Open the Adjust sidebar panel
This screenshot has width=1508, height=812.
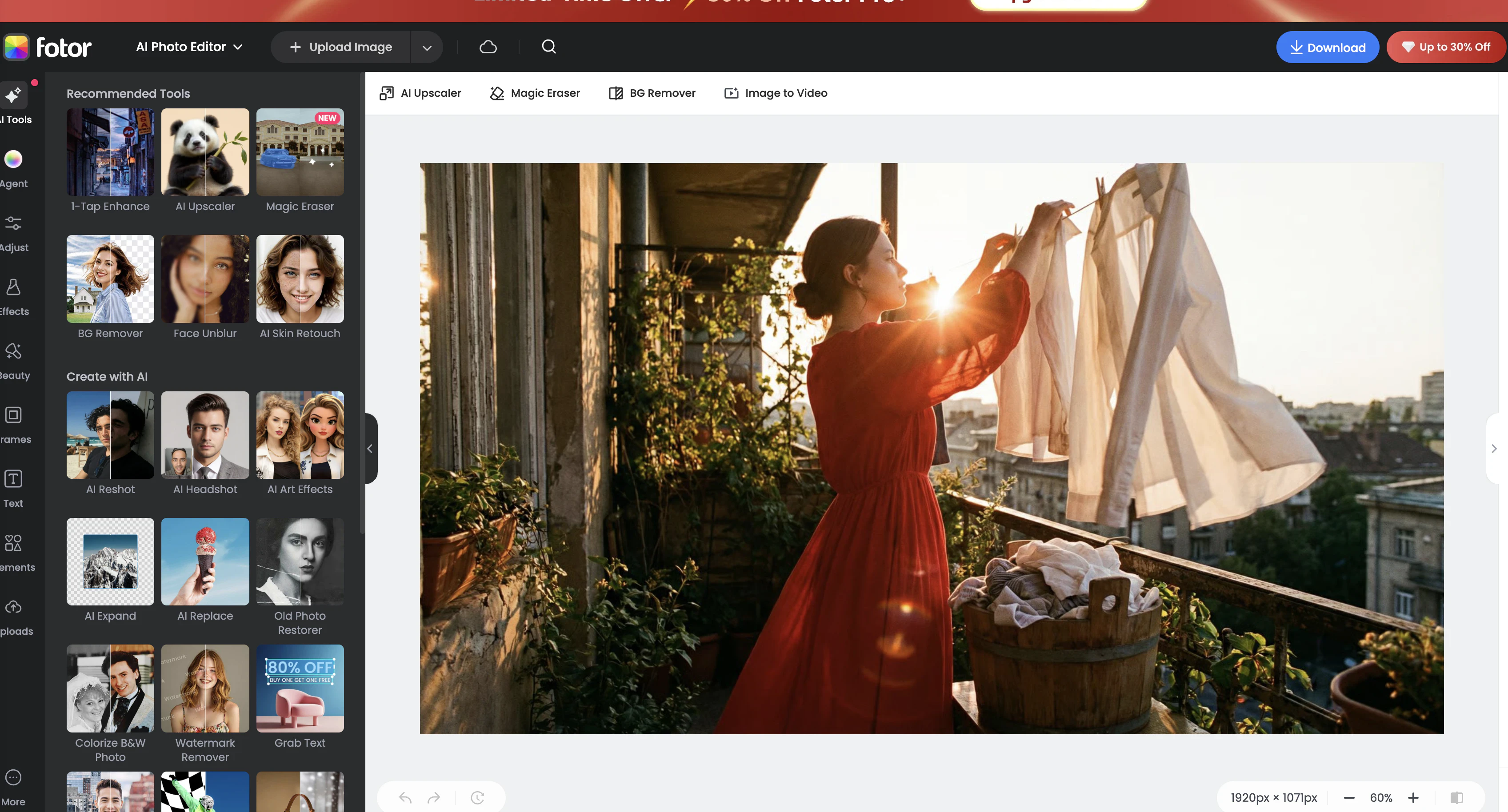[x=13, y=233]
